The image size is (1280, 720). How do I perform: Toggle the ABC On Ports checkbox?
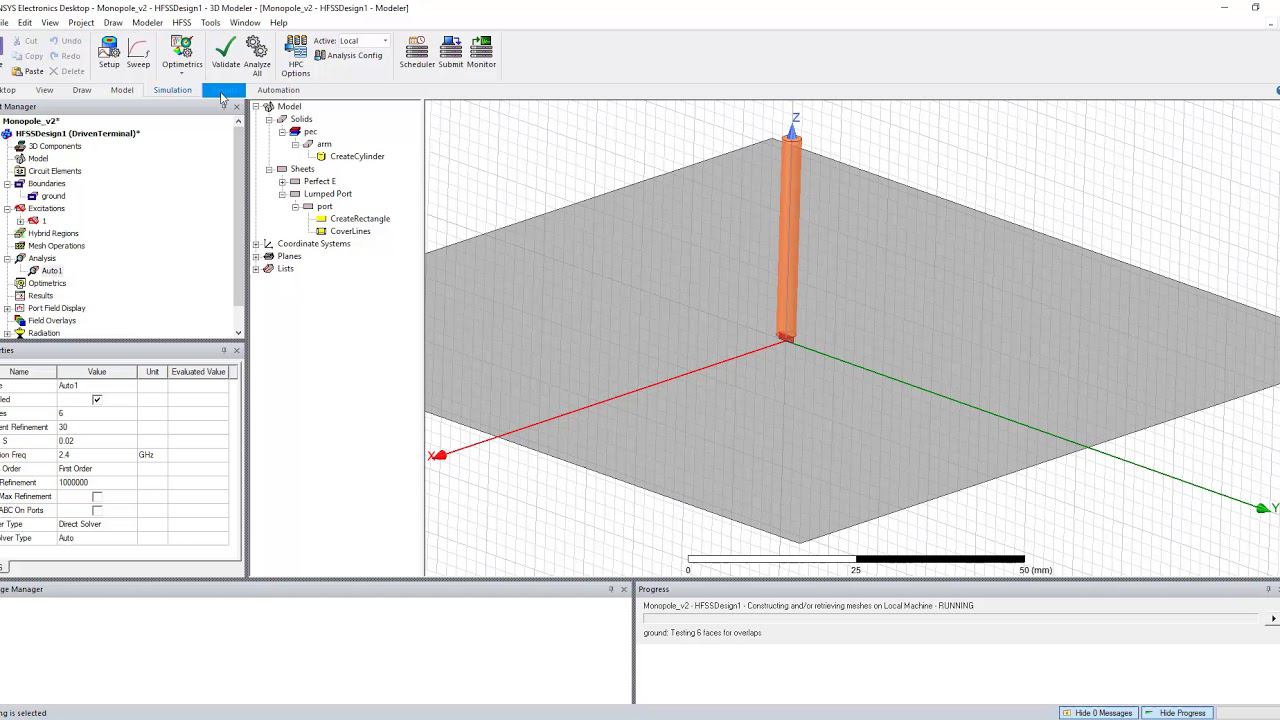point(97,511)
